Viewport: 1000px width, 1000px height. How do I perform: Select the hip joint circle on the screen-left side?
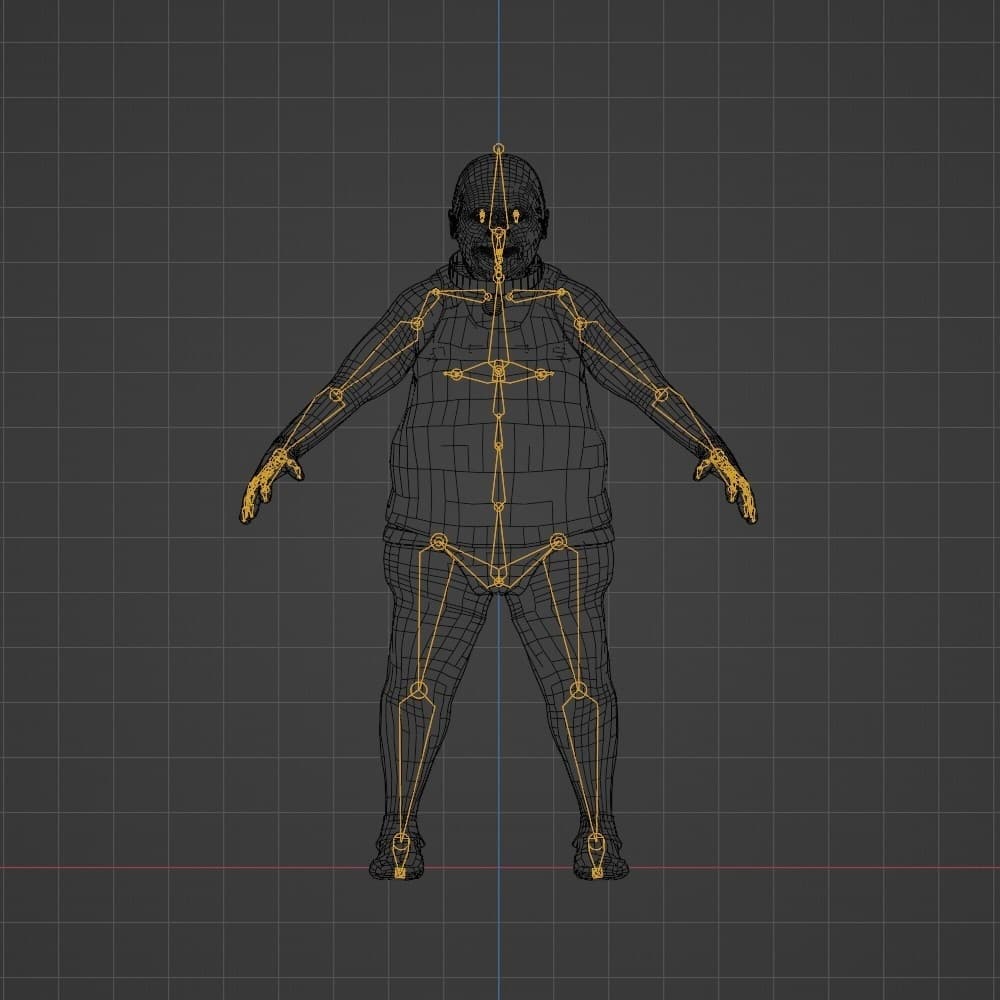point(438,542)
